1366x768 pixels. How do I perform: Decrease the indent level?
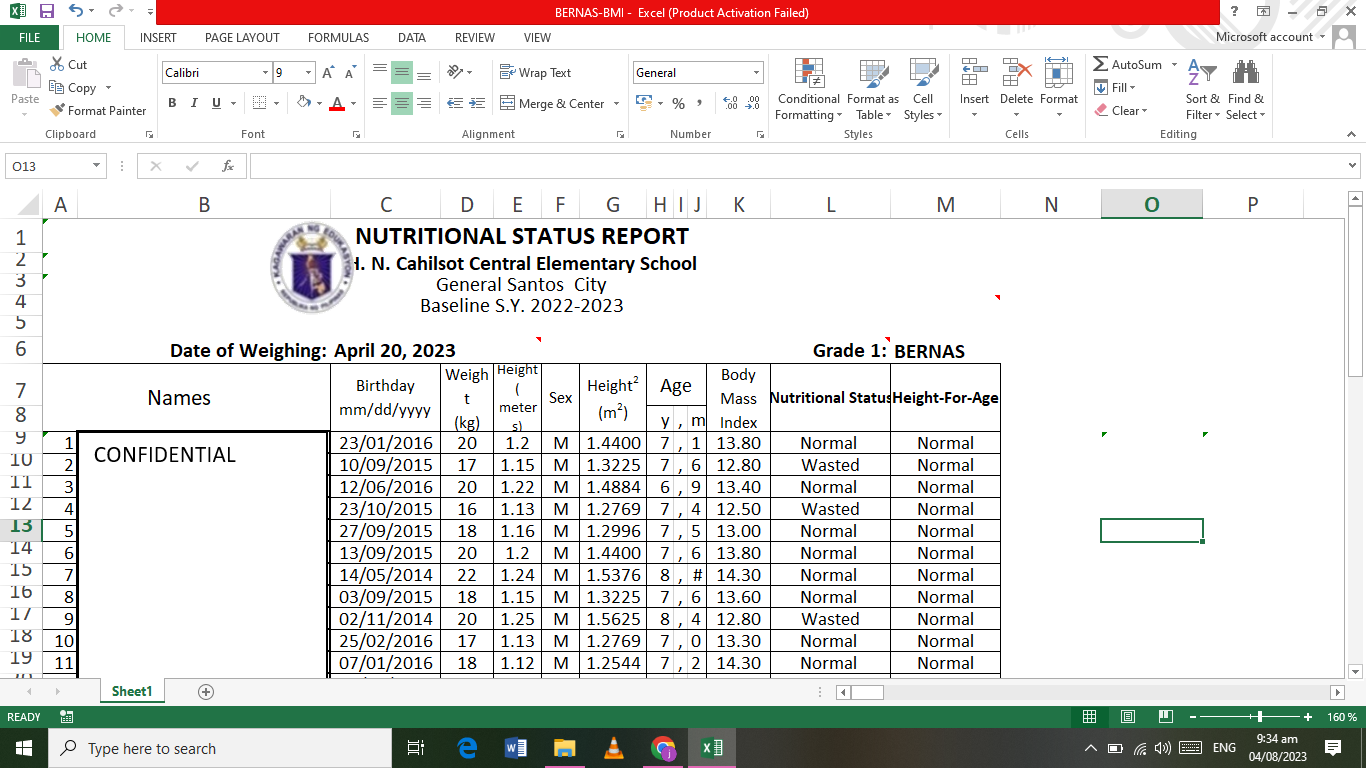[455, 103]
